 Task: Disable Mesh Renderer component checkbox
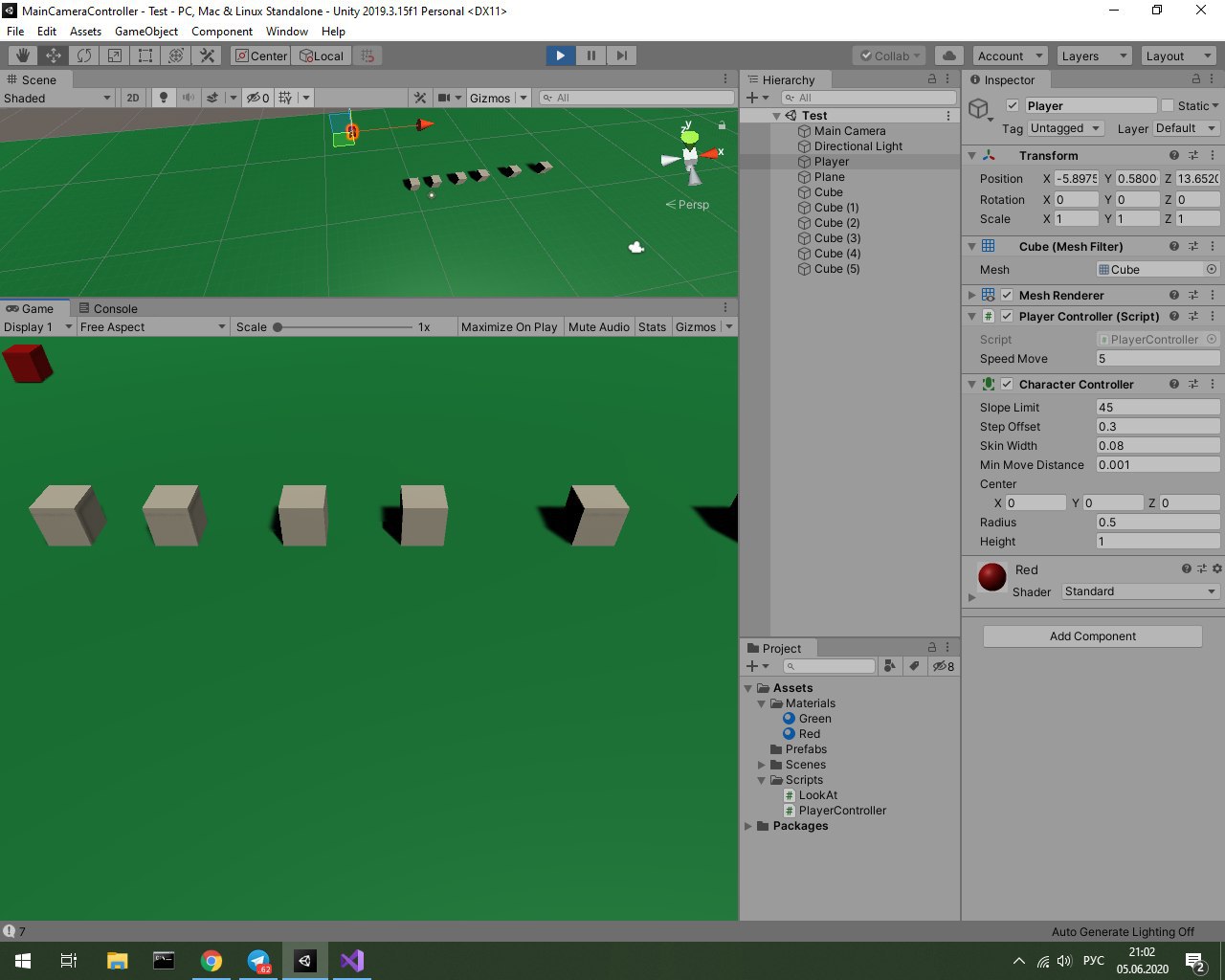click(x=1007, y=295)
